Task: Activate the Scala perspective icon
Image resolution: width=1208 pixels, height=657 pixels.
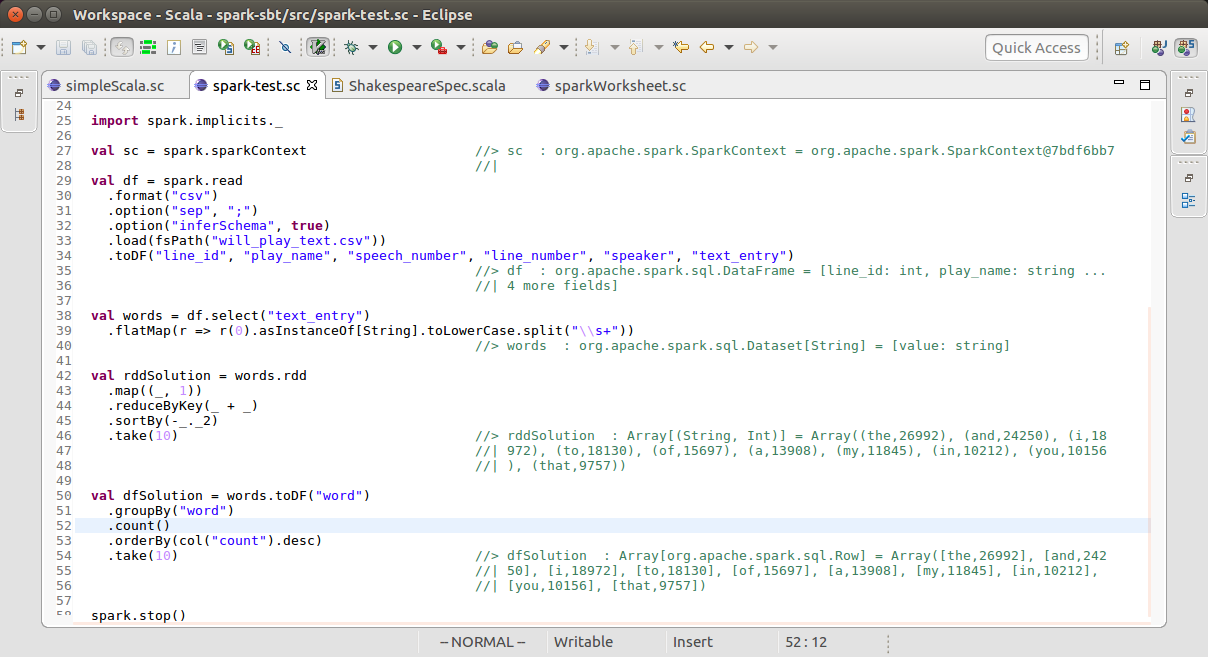Action: pyautogui.click(x=1186, y=47)
